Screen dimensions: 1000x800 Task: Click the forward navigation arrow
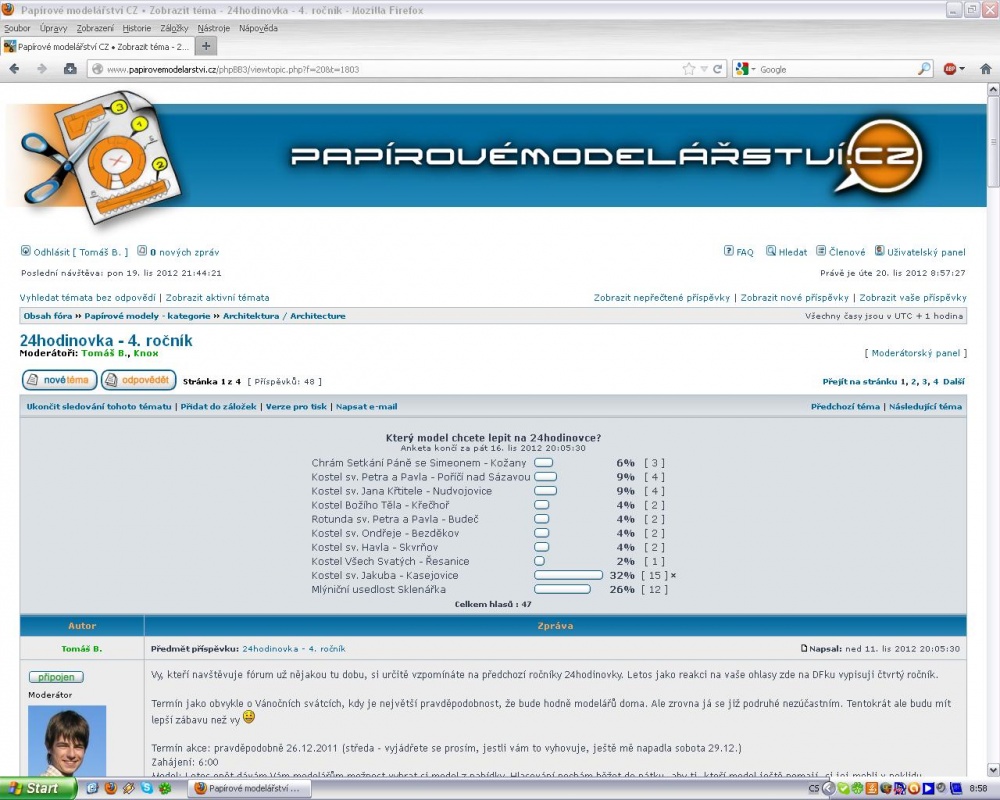point(42,69)
